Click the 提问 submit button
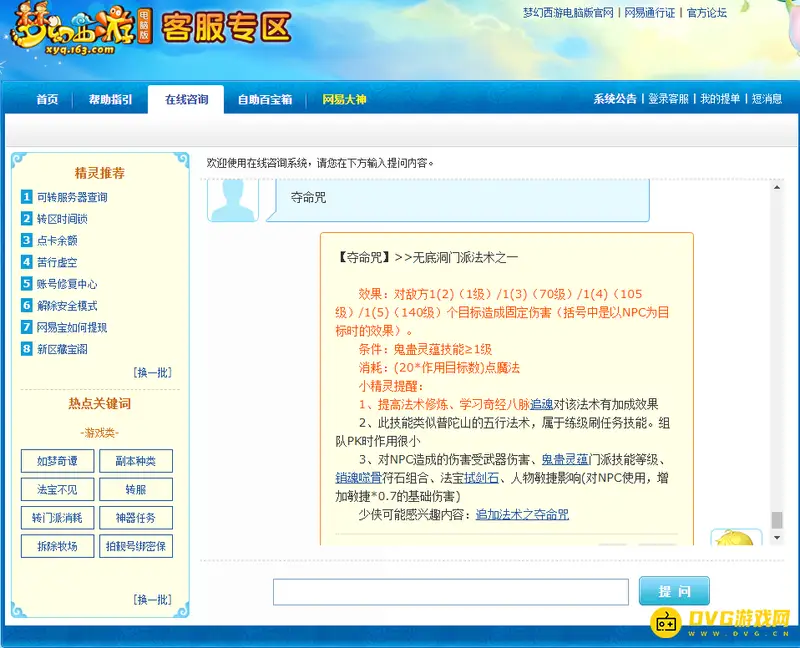The height and width of the screenshot is (648, 800). [674, 591]
